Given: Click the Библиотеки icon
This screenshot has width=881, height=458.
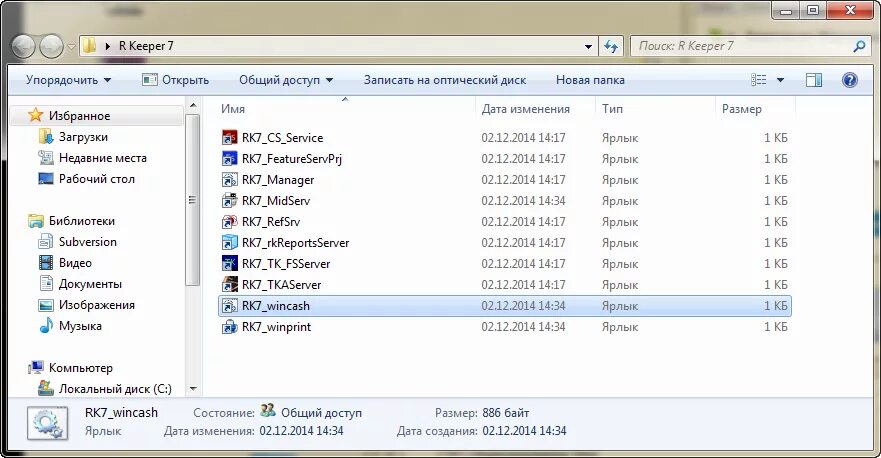Looking at the screenshot, I should (x=35, y=221).
